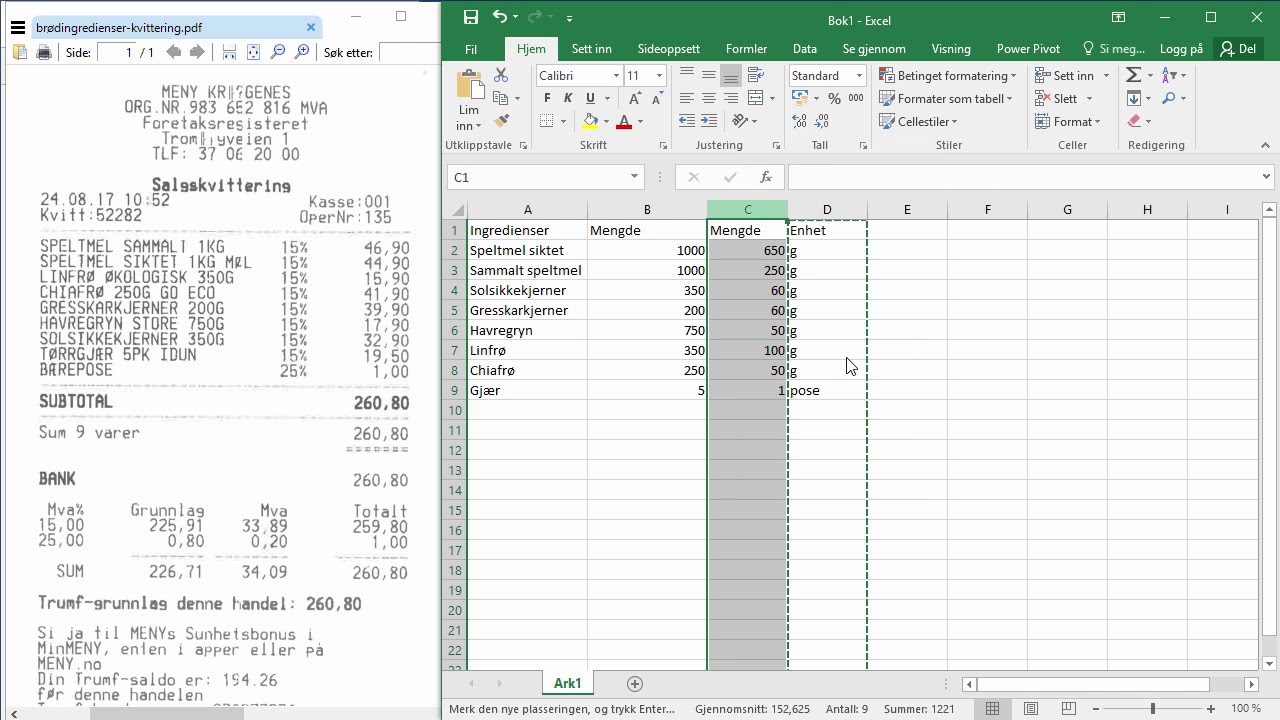Viewport: 1280px width, 720px height.
Task: Click AutoSum sigma icon
Action: tap(1134, 75)
